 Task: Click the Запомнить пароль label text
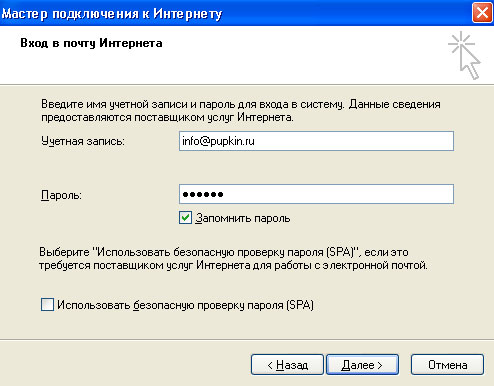click(x=243, y=218)
